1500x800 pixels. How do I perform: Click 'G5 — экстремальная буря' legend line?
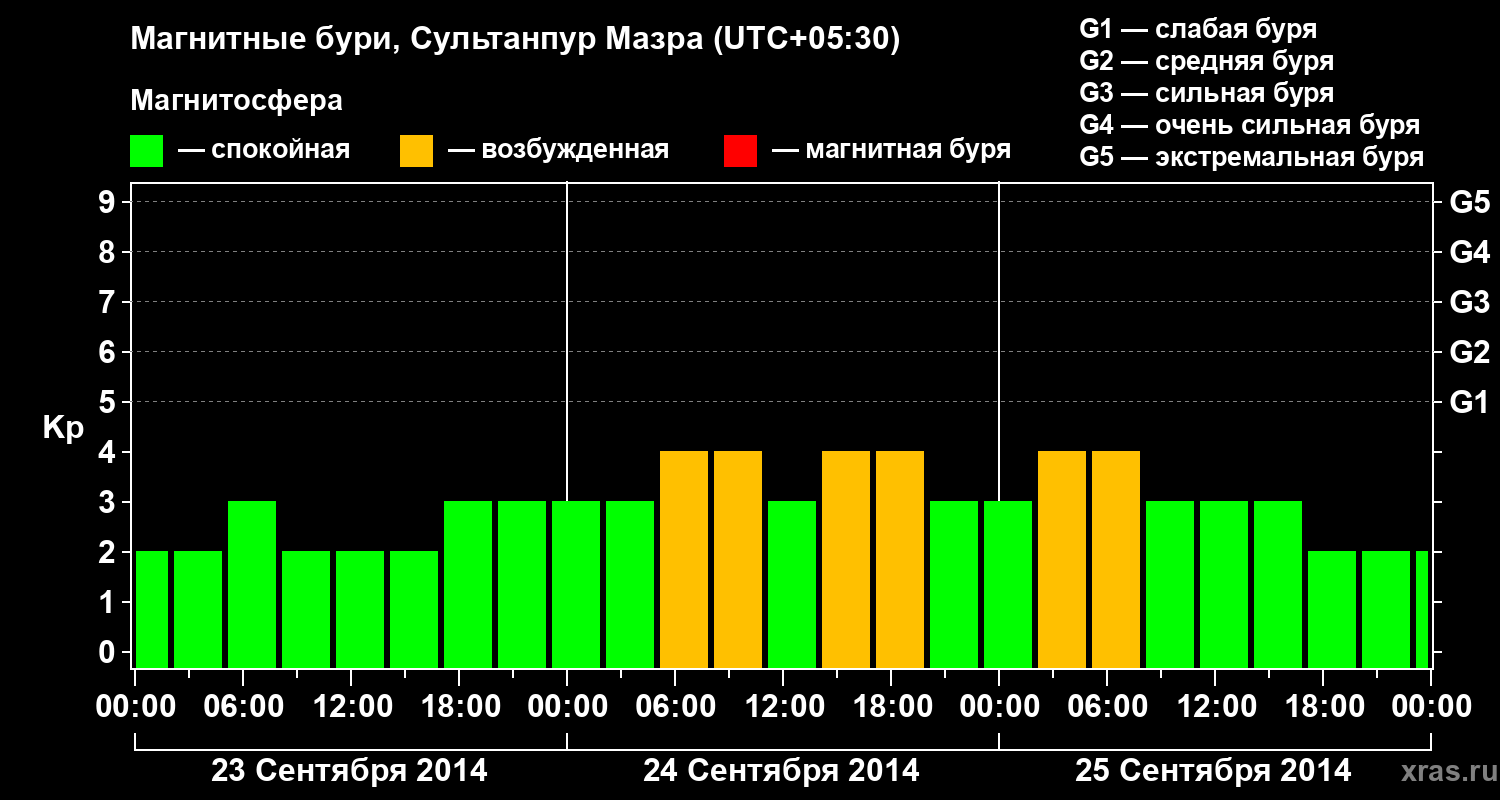pyautogui.click(x=1252, y=157)
